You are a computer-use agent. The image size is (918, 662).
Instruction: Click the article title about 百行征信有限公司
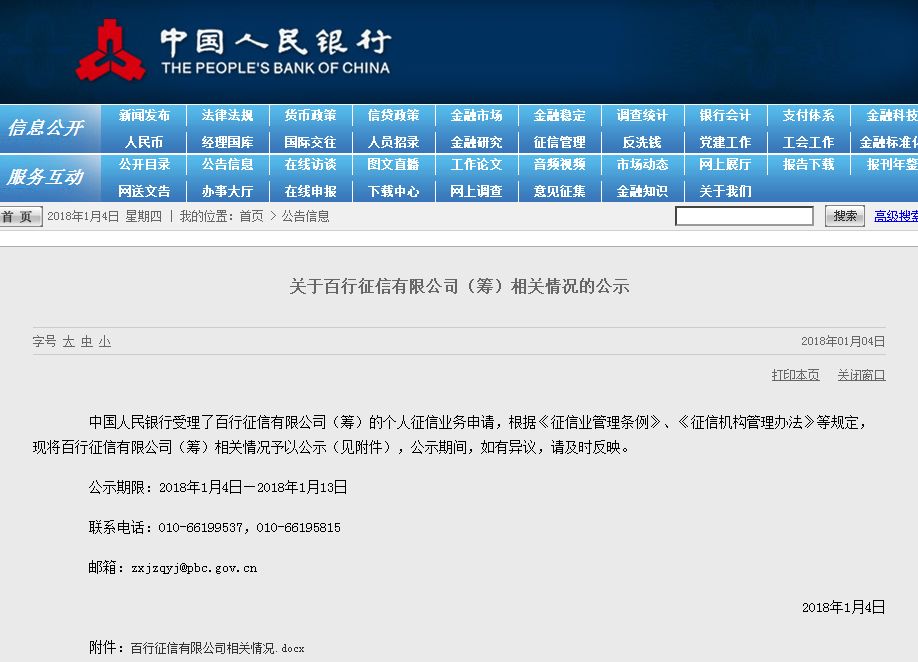pyautogui.click(x=459, y=286)
